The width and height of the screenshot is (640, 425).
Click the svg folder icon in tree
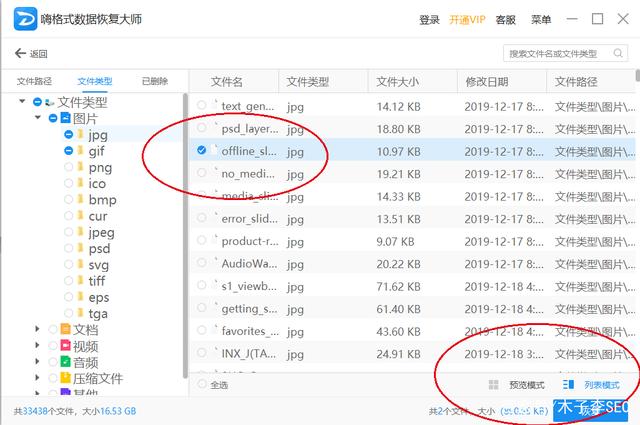coord(81,264)
